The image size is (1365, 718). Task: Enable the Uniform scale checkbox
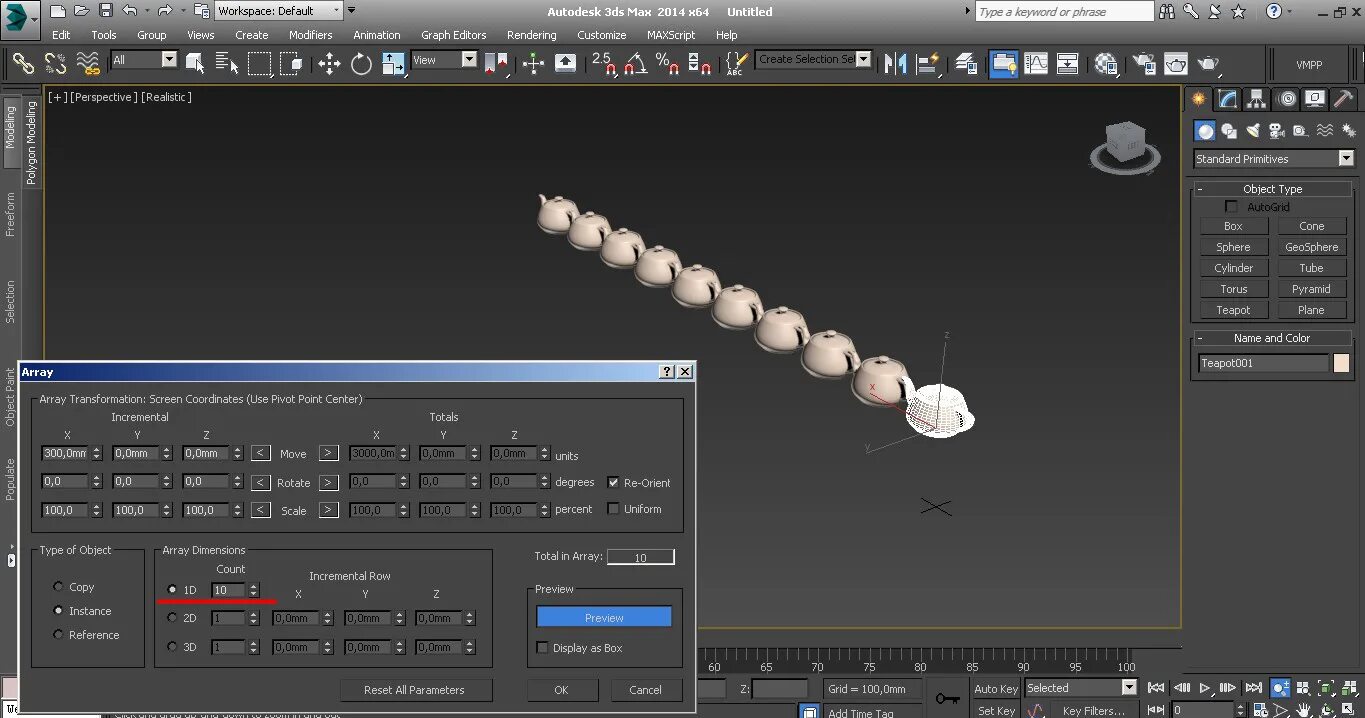click(x=613, y=509)
